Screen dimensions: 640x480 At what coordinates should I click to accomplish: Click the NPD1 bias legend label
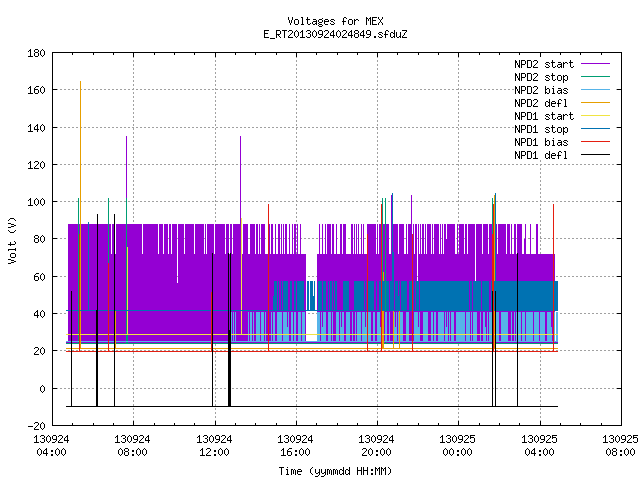(541, 142)
